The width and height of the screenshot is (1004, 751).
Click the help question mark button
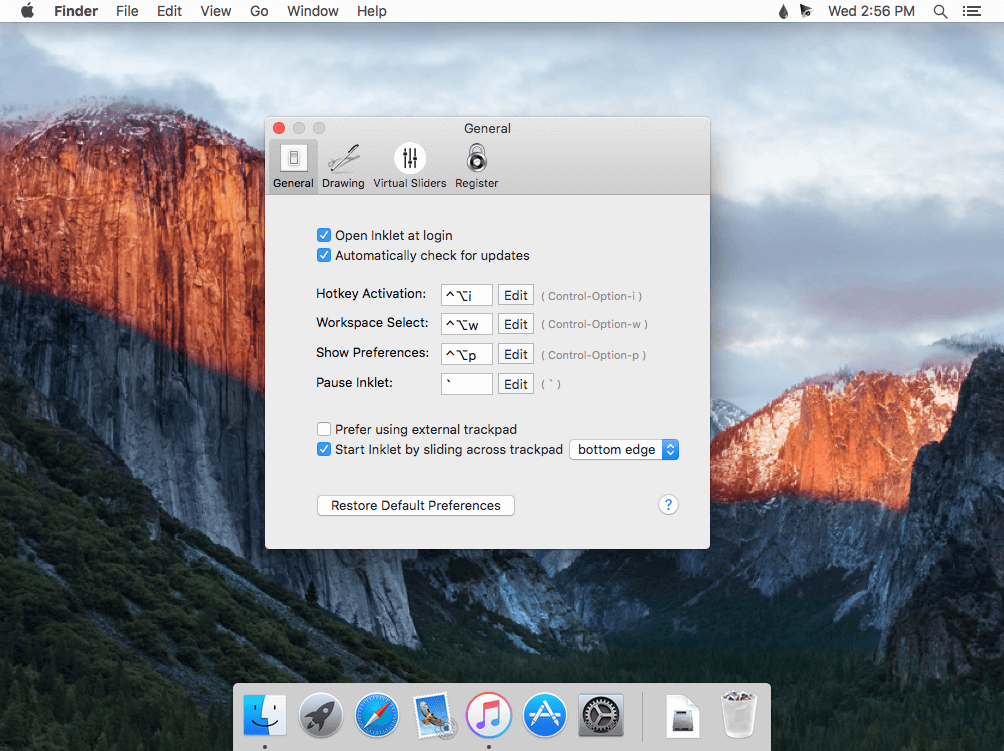pos(668,505)
